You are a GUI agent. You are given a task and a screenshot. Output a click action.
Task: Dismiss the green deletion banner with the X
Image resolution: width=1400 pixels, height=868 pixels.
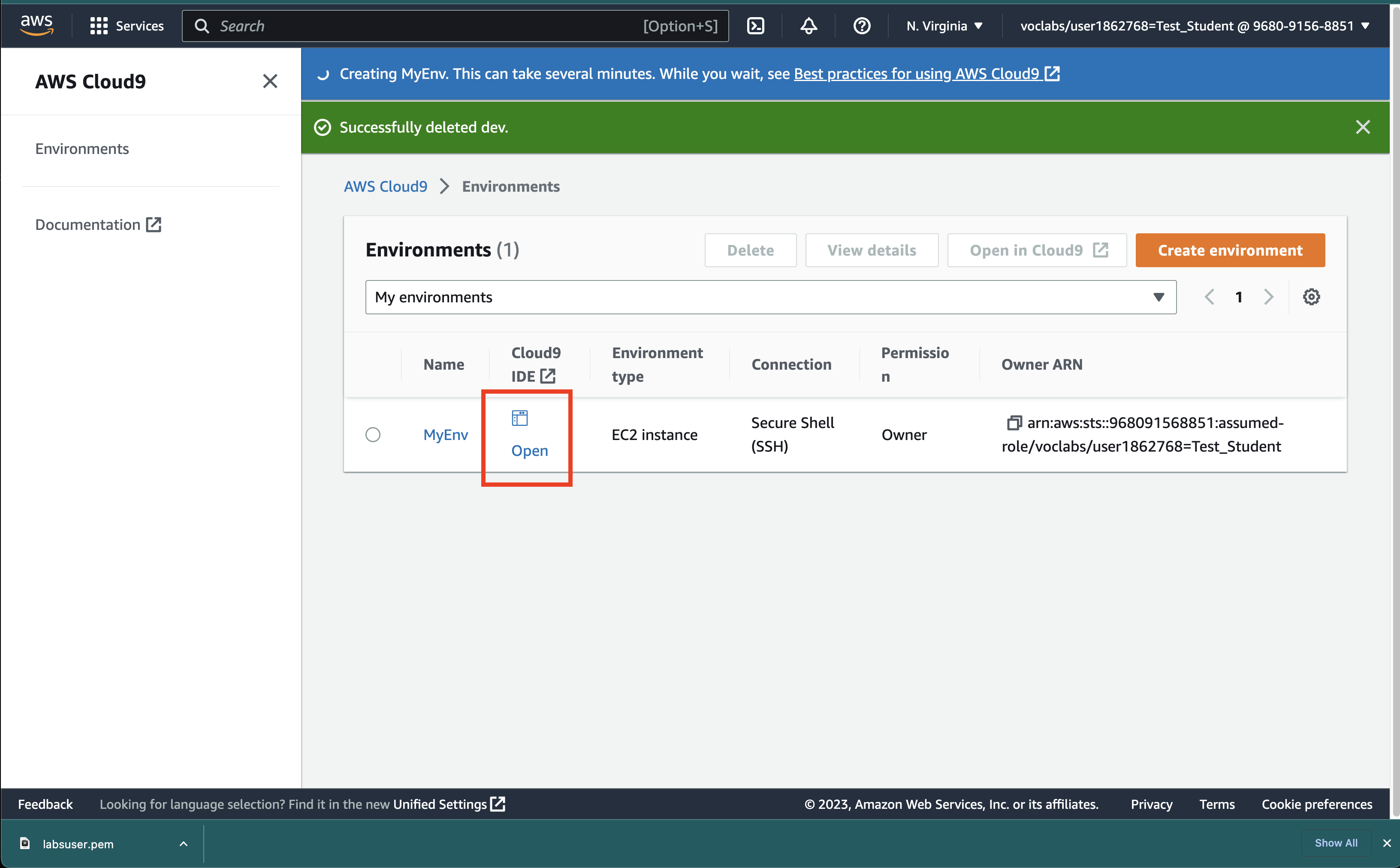point(1363,127)
